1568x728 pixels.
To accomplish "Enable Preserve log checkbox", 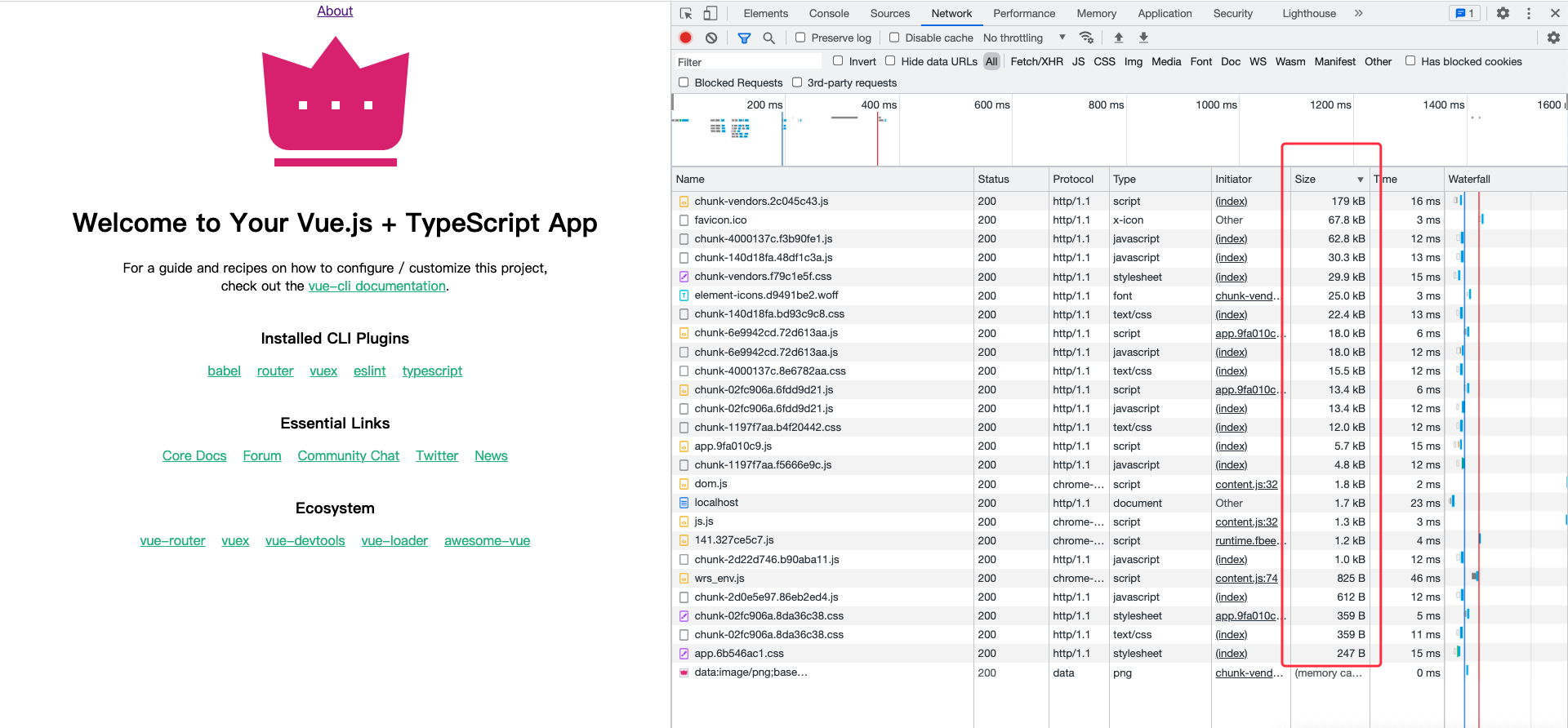I will (800, 38).
